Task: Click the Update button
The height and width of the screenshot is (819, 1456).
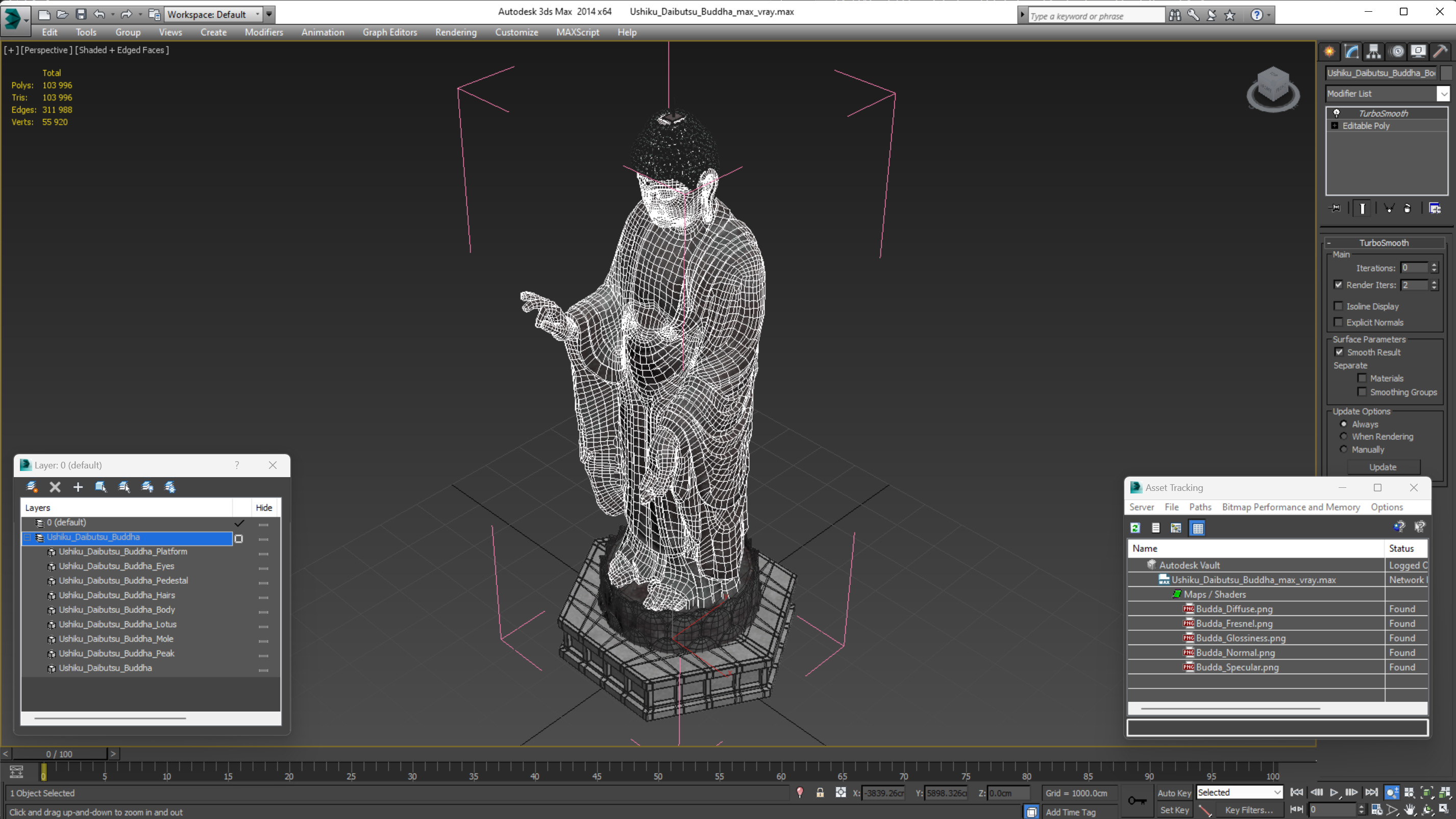Action: click(x=1383, y=467)
